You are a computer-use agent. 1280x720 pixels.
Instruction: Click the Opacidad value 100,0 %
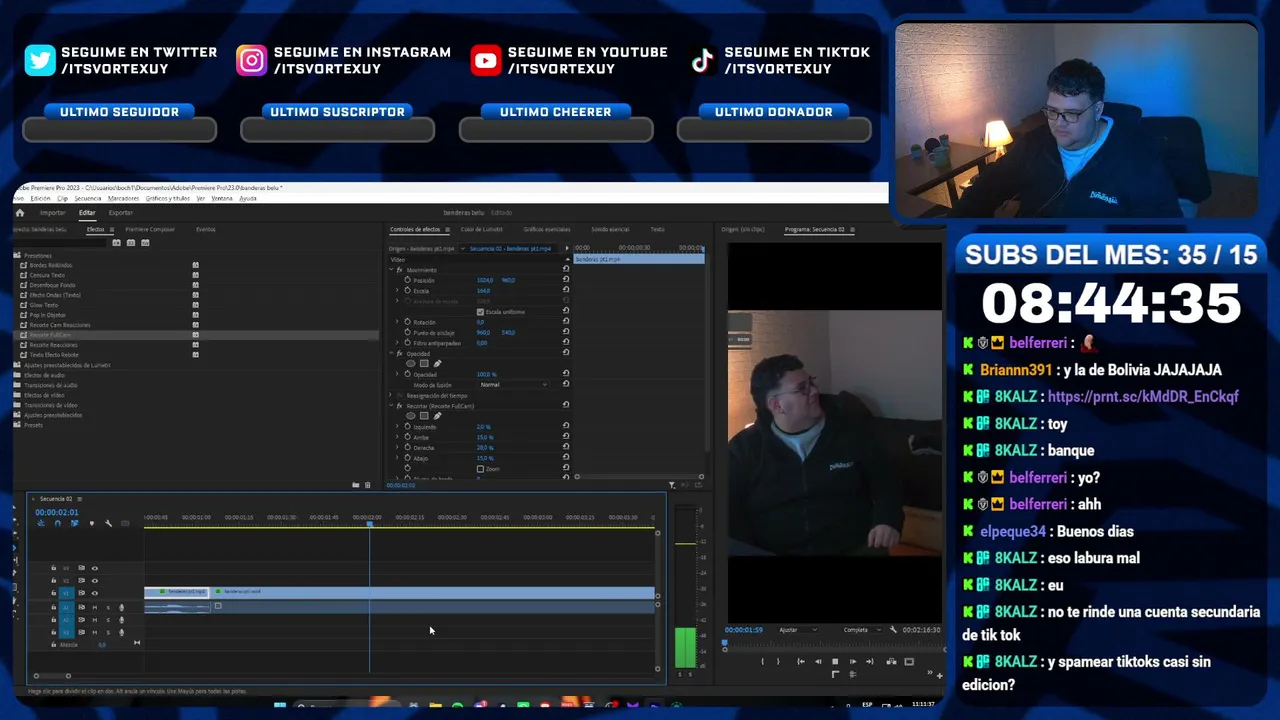[486, 374]
